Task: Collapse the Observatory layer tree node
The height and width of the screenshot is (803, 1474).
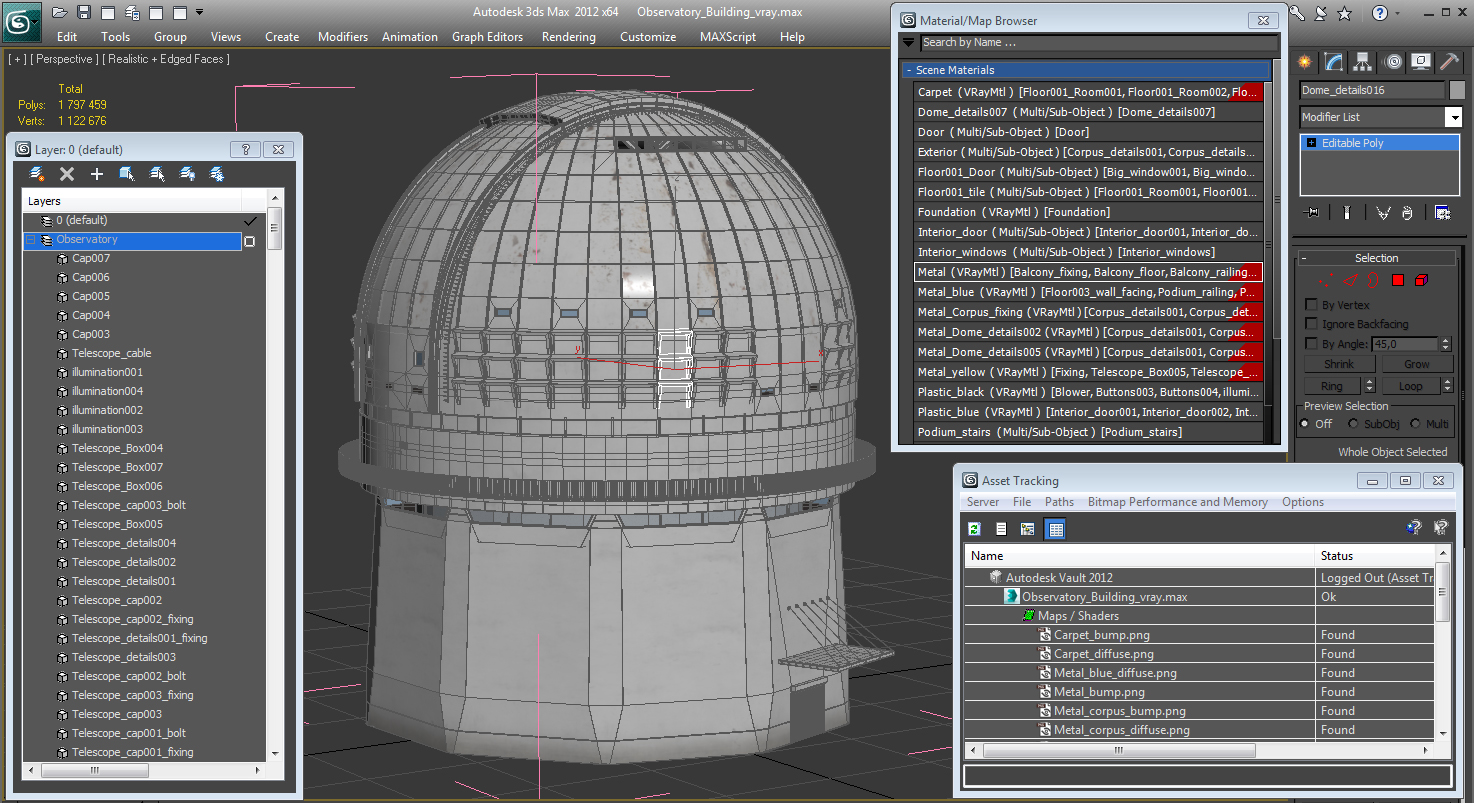Action: pyautogui.click(x=30, y=240)
